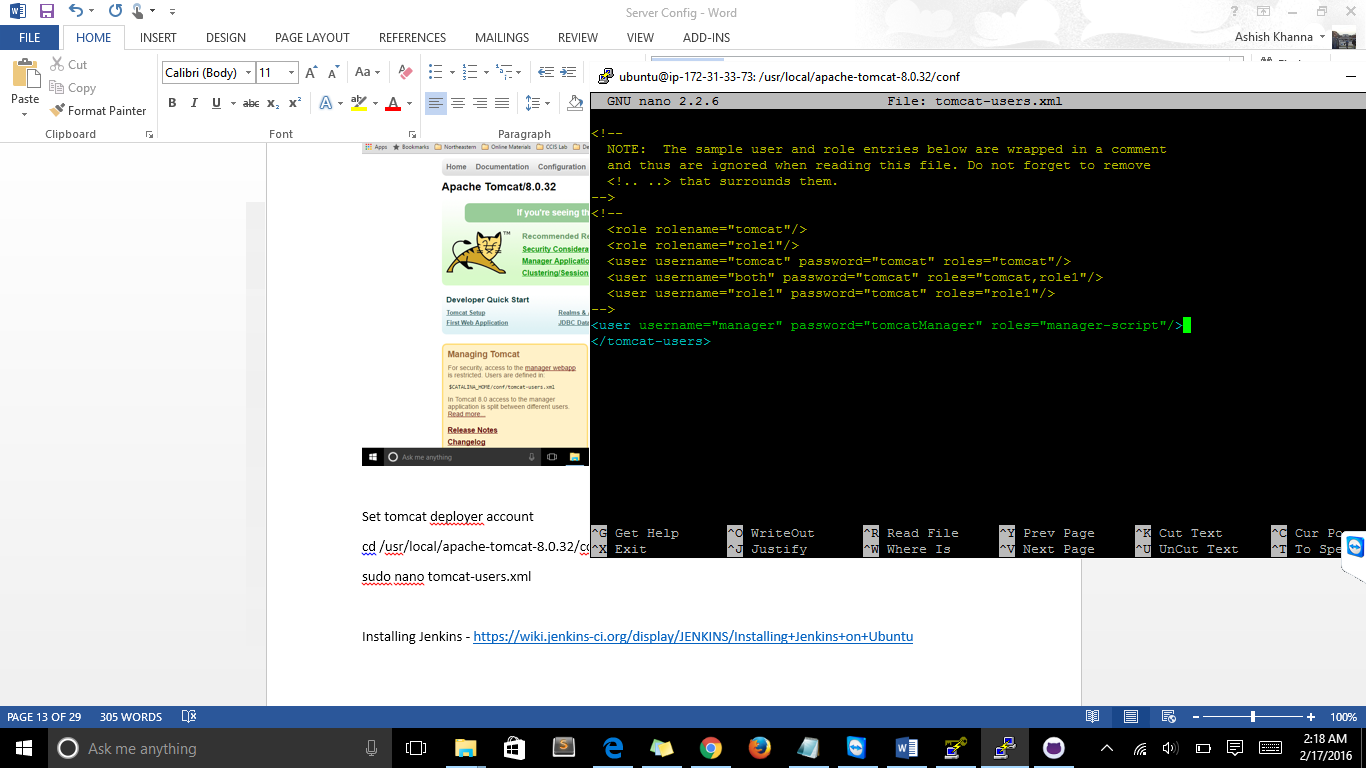Click the Decrease Indent icon
This screenshot has width=1366, height=768.
[546, 73]
